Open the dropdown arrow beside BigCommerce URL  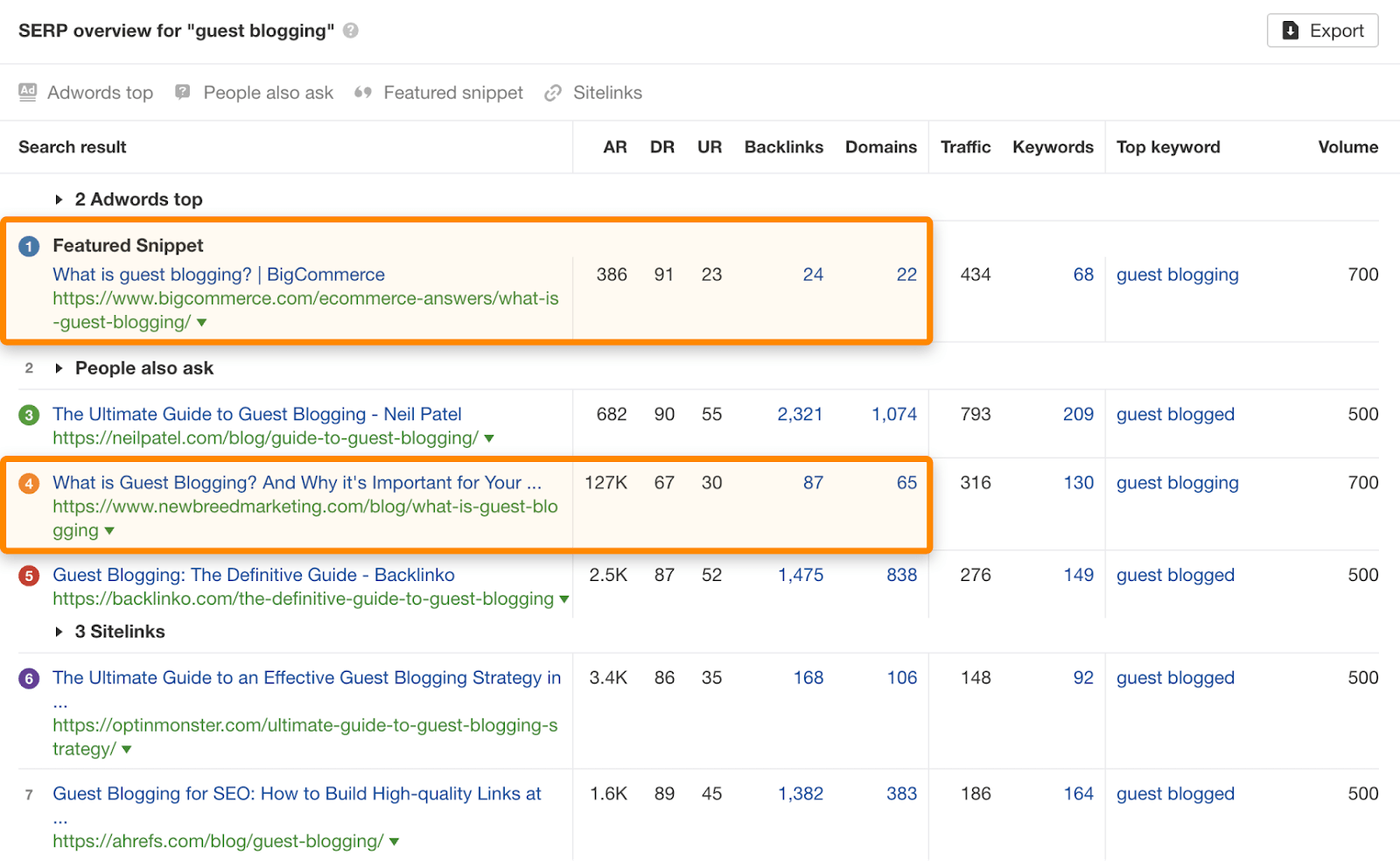(x=201, y=322)
